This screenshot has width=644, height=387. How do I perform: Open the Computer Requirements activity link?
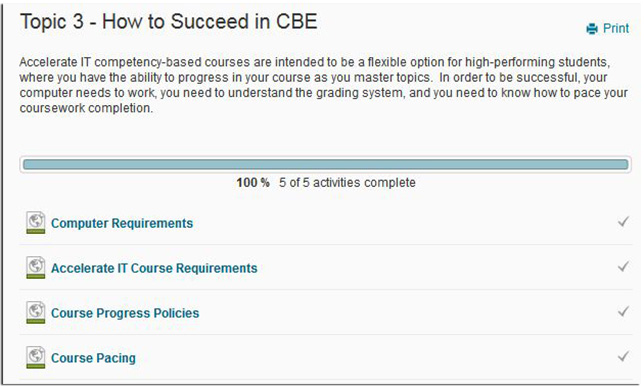click(x=122, y=223)
